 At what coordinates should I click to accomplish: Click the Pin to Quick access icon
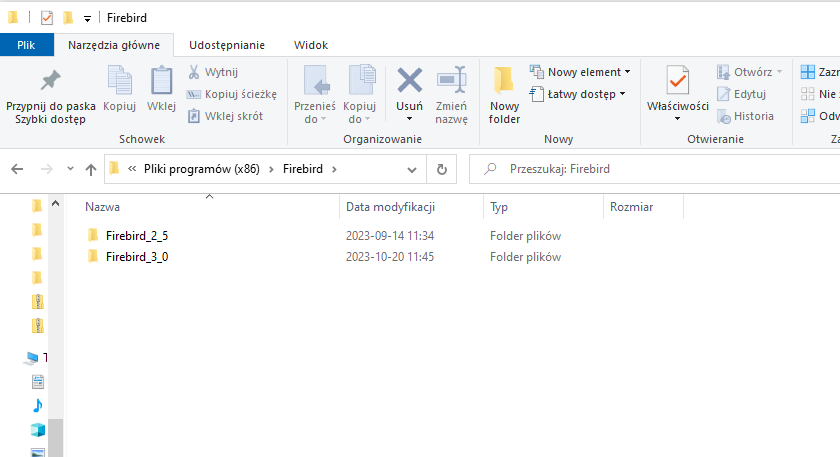click(50, 80)
